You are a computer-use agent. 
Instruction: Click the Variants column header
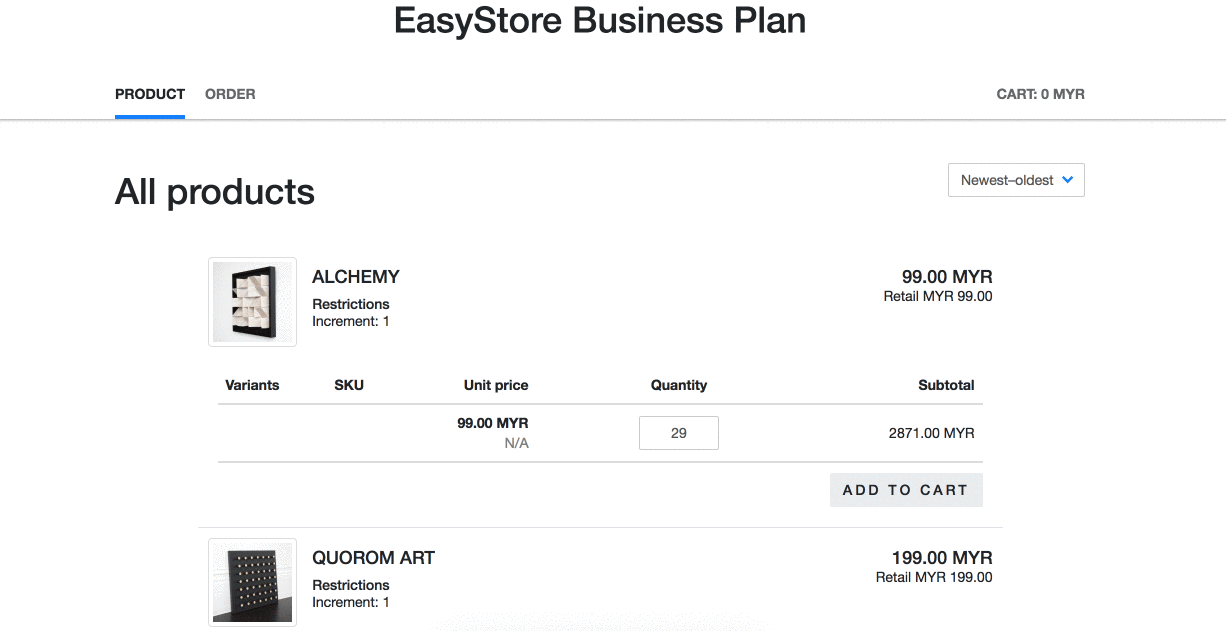(252, 385)
